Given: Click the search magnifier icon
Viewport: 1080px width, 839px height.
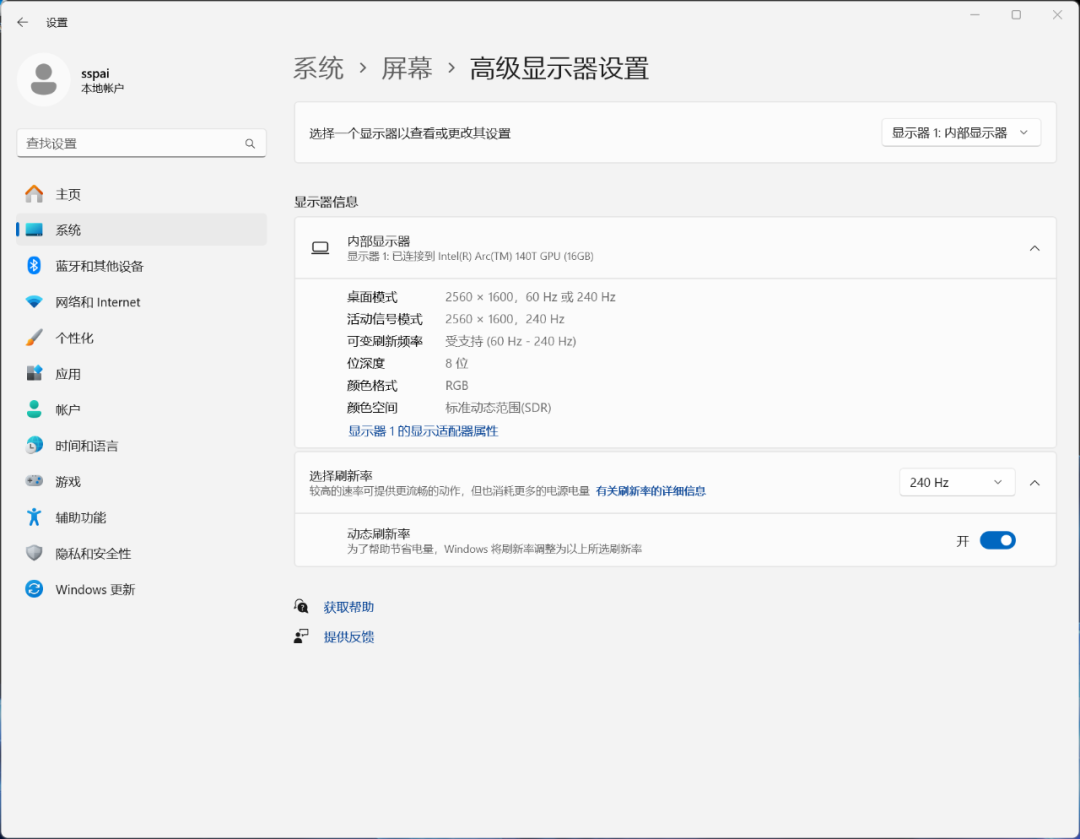Looking at the screenshot, I should 250,143.
